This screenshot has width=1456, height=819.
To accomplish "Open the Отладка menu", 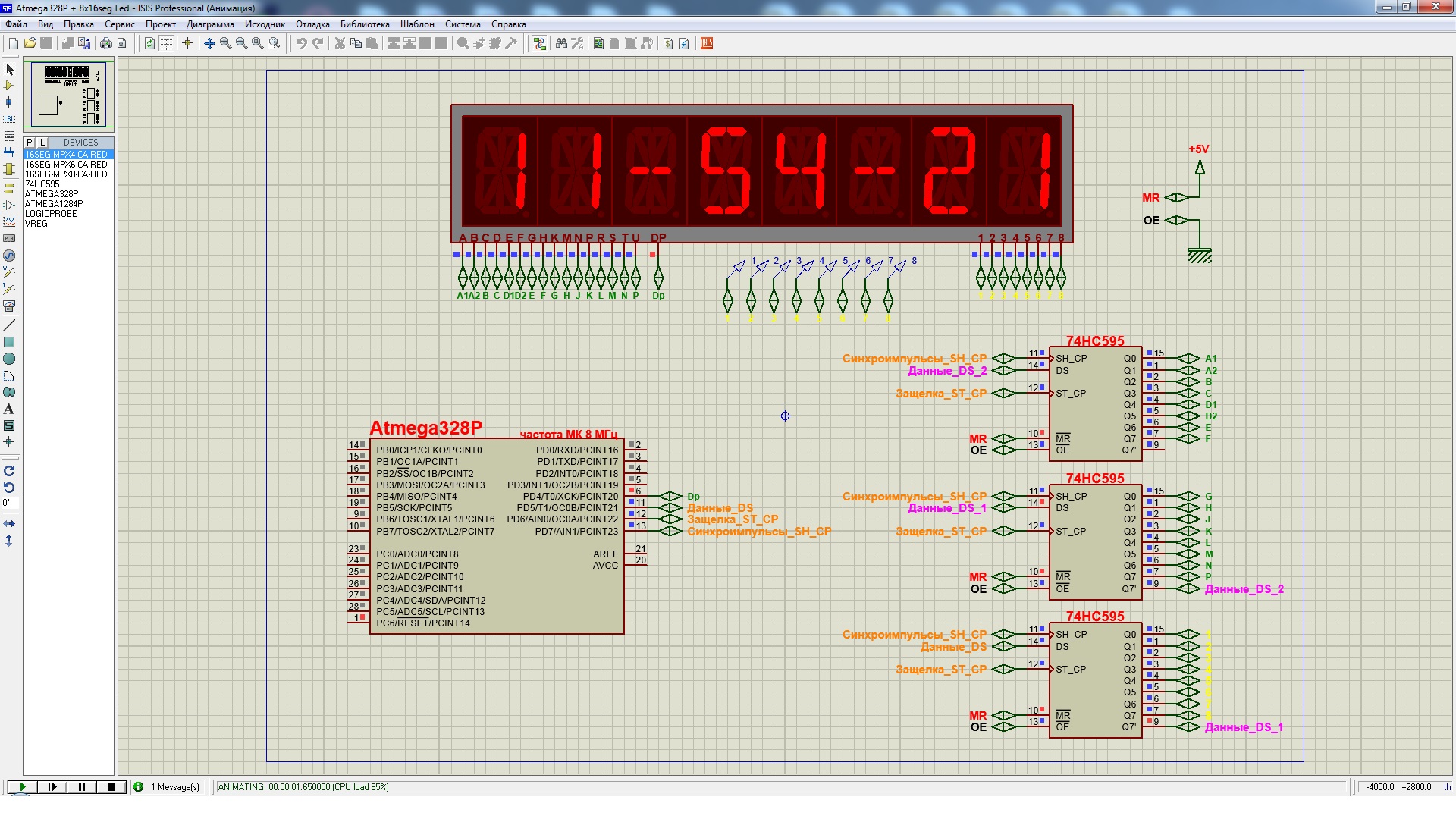I will tap(312, 24).
